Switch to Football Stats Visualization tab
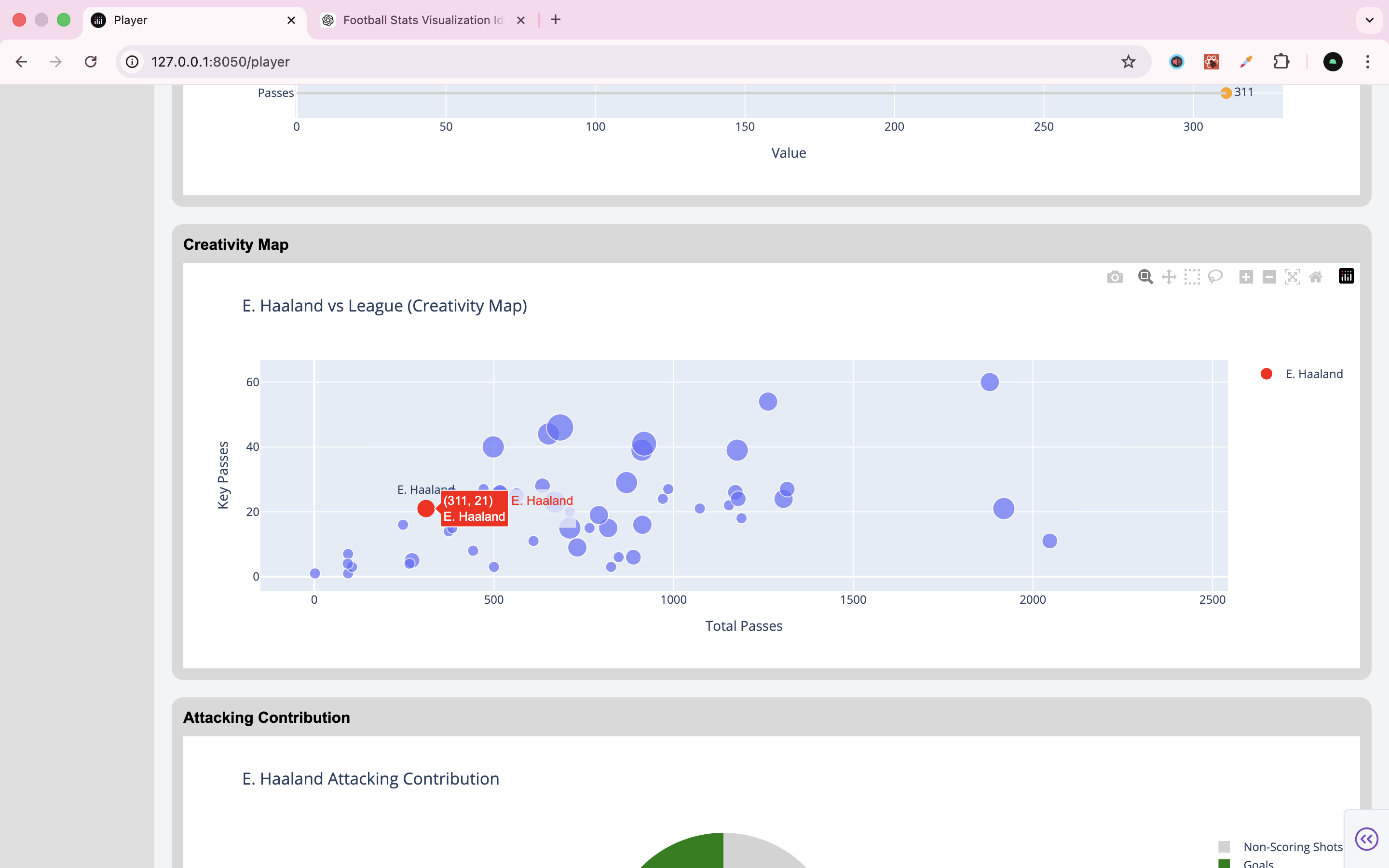Image resolution: width=1389 pixels, height=868 pixels. click(x=423, y=21)
